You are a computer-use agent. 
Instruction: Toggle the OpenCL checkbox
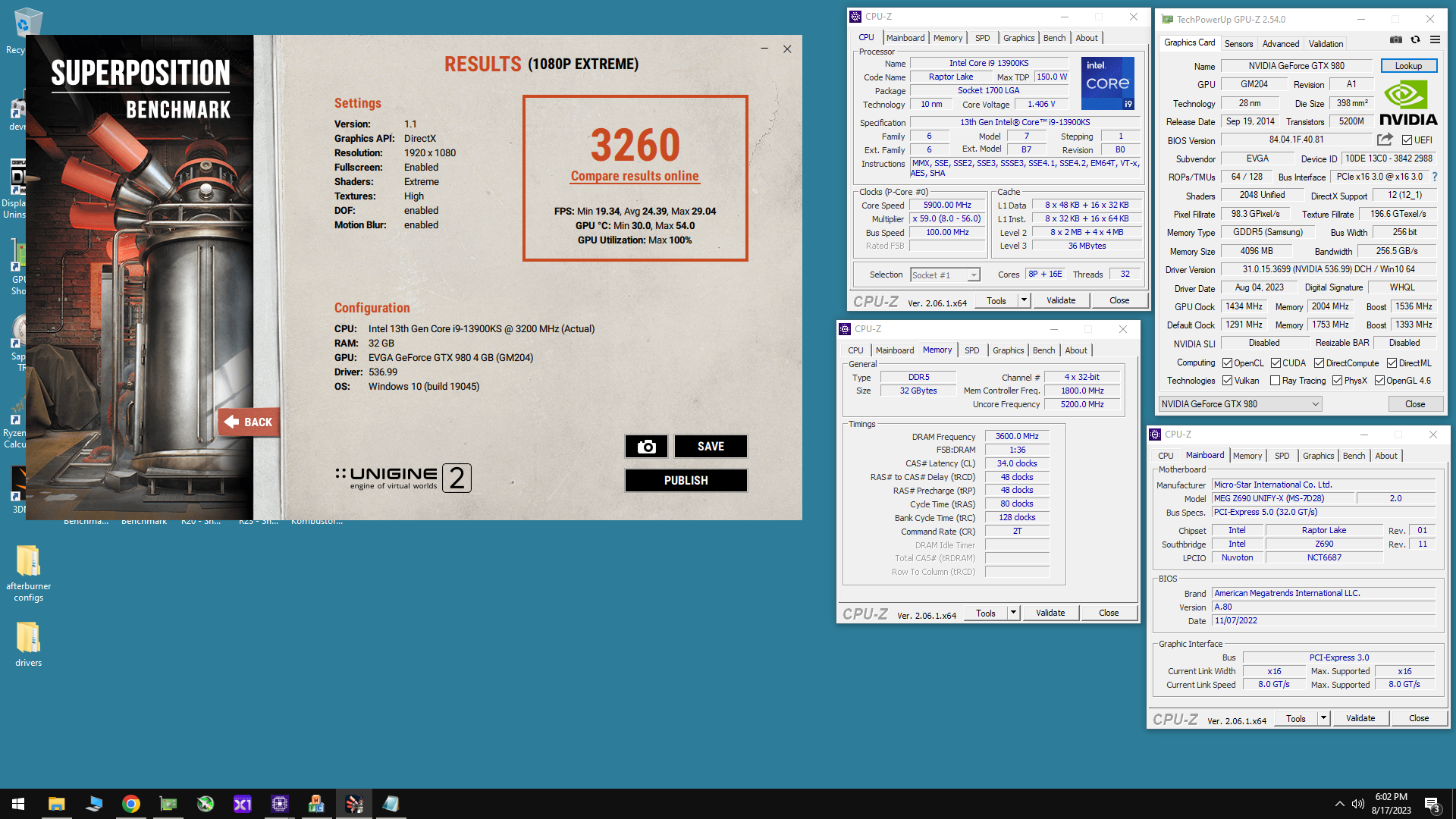click(x=1227, y=363)
